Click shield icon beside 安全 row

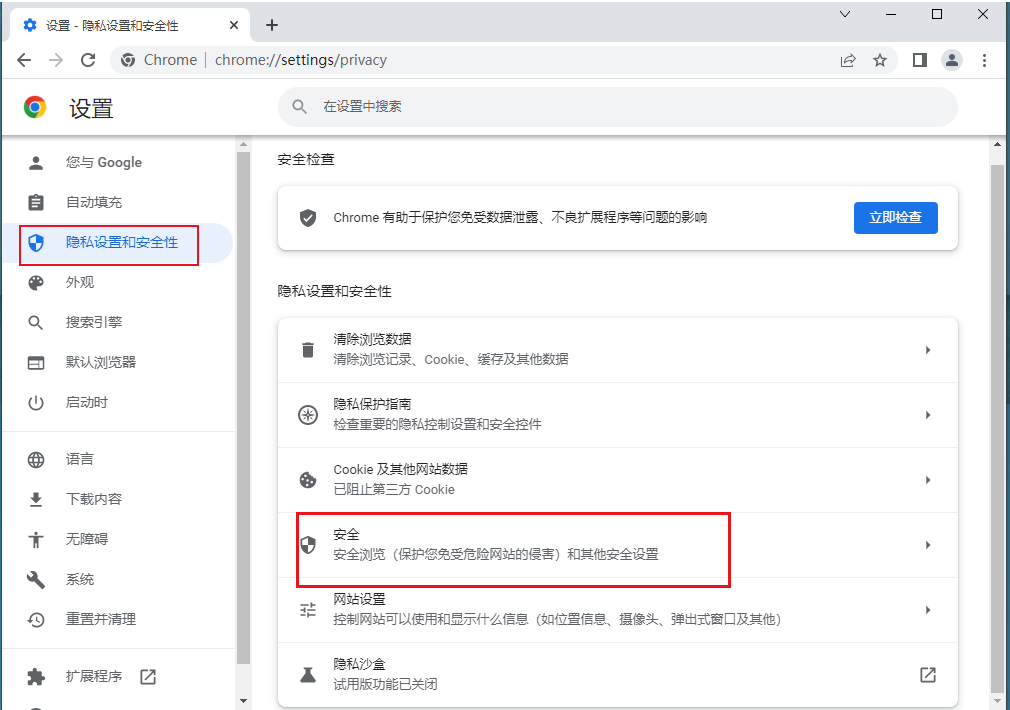tap(308, 545)
